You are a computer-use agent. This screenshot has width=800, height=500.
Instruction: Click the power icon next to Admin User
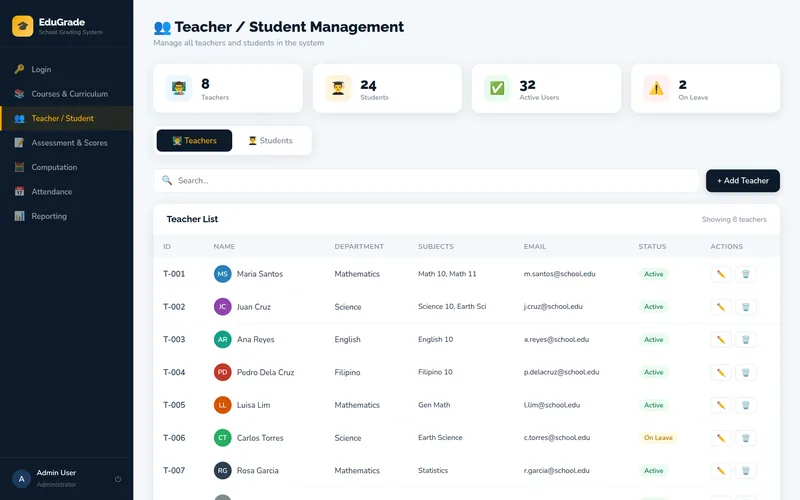pyautogui.click(x=118, y=479)
